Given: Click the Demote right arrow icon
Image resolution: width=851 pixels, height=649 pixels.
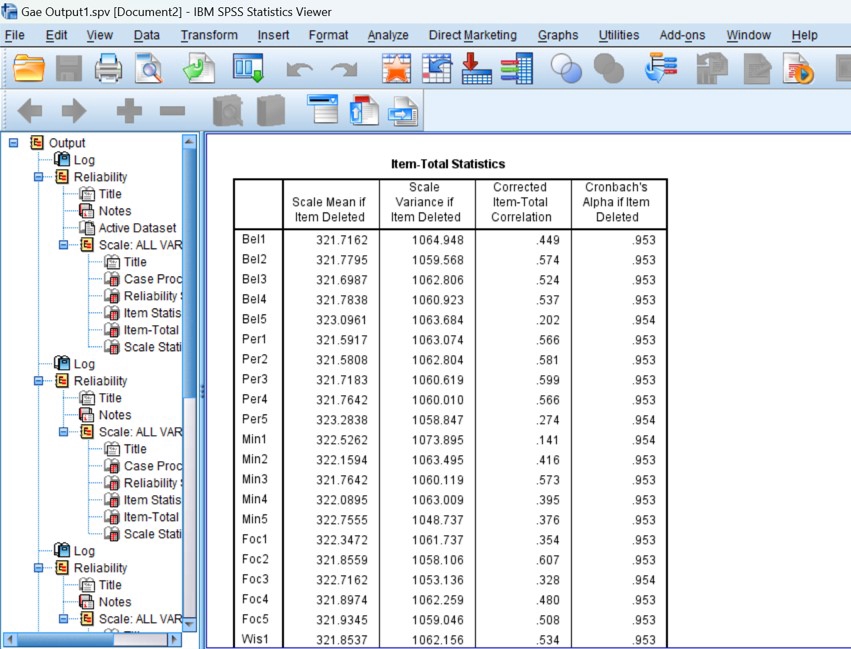Looking at the screenshot, I should point(74,111).
